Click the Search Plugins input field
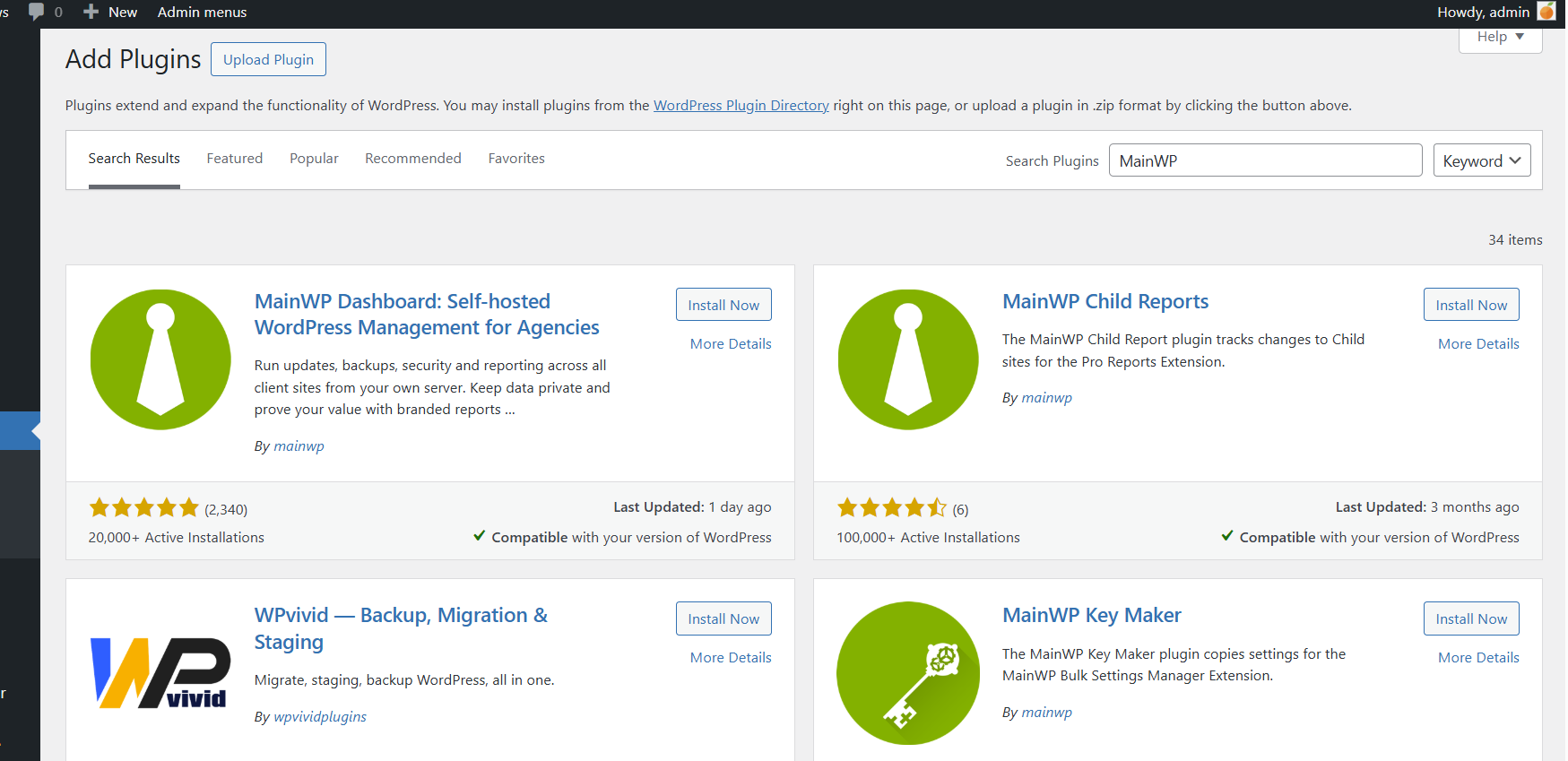This screenshot has width=1568, height=761. pyautogui.click(x=1264, y=160)
